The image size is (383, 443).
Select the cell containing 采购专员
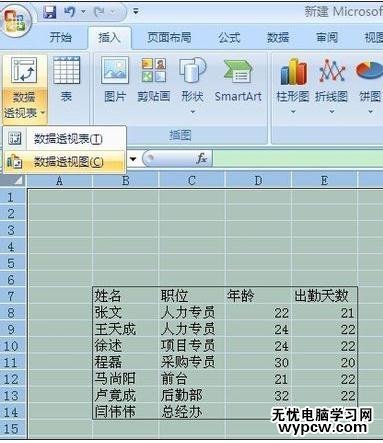pos(192,362)
